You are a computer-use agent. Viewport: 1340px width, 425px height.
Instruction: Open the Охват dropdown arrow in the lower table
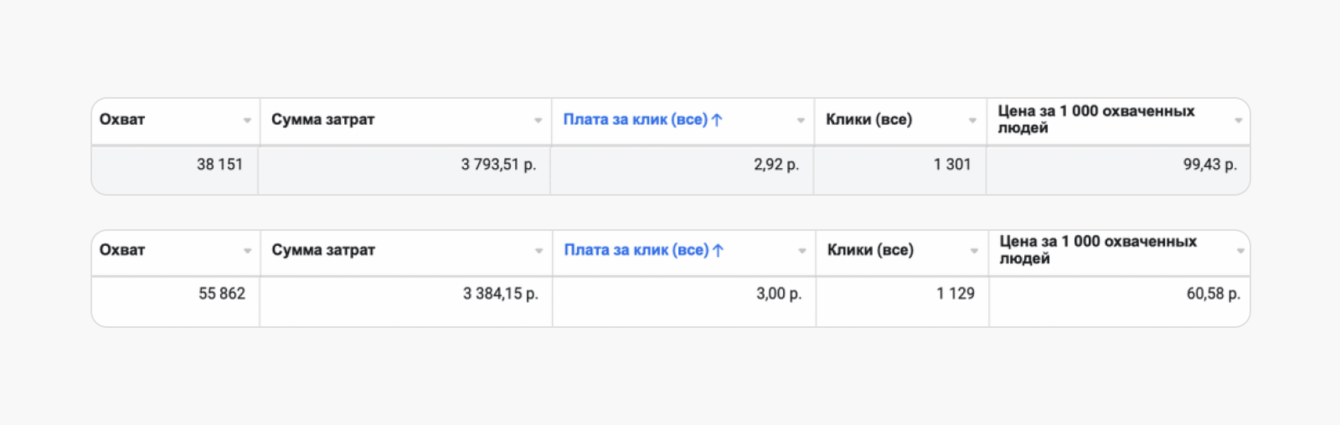point(247,252)
